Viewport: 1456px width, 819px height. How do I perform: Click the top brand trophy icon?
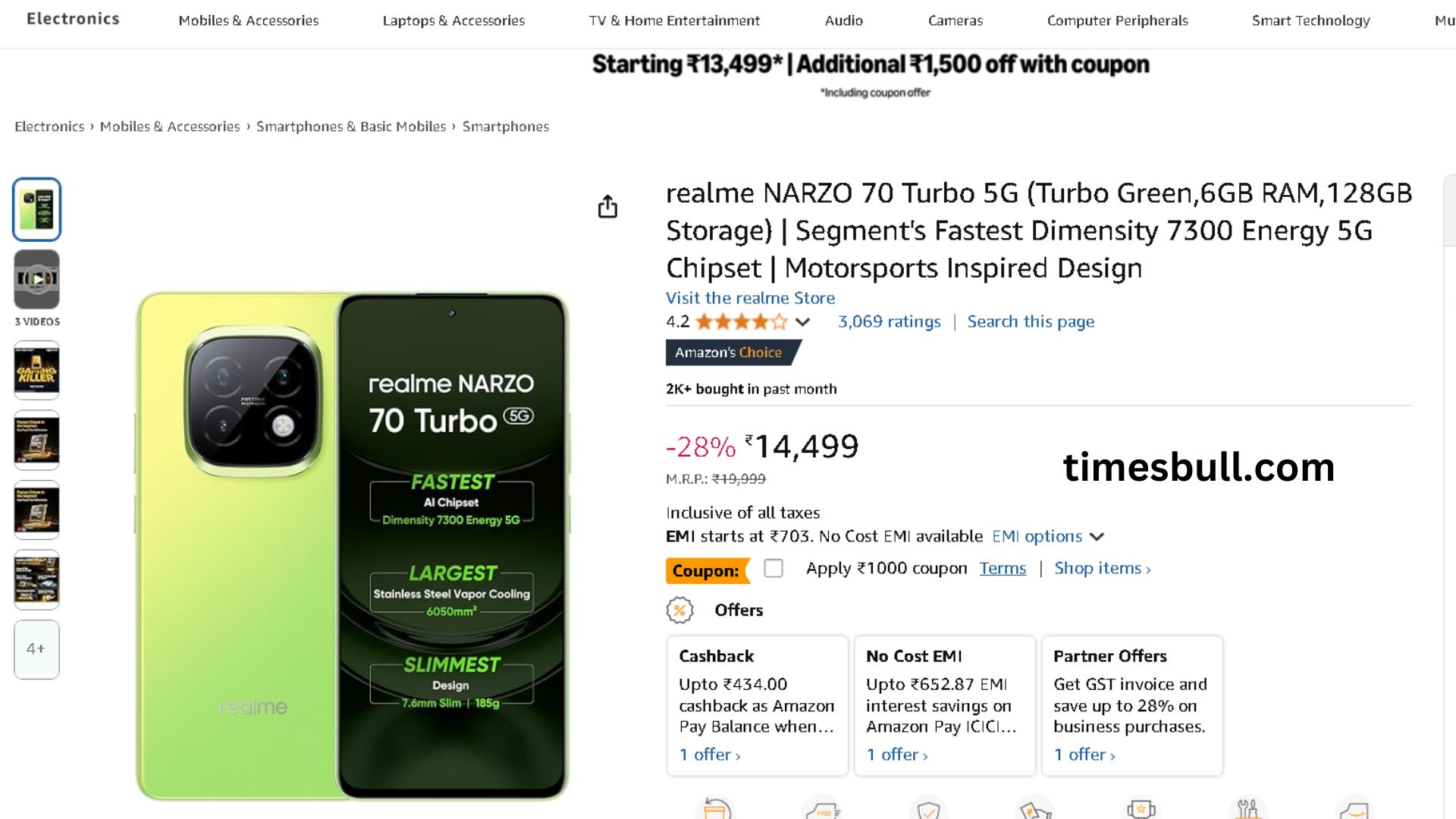pos(1141,809)
